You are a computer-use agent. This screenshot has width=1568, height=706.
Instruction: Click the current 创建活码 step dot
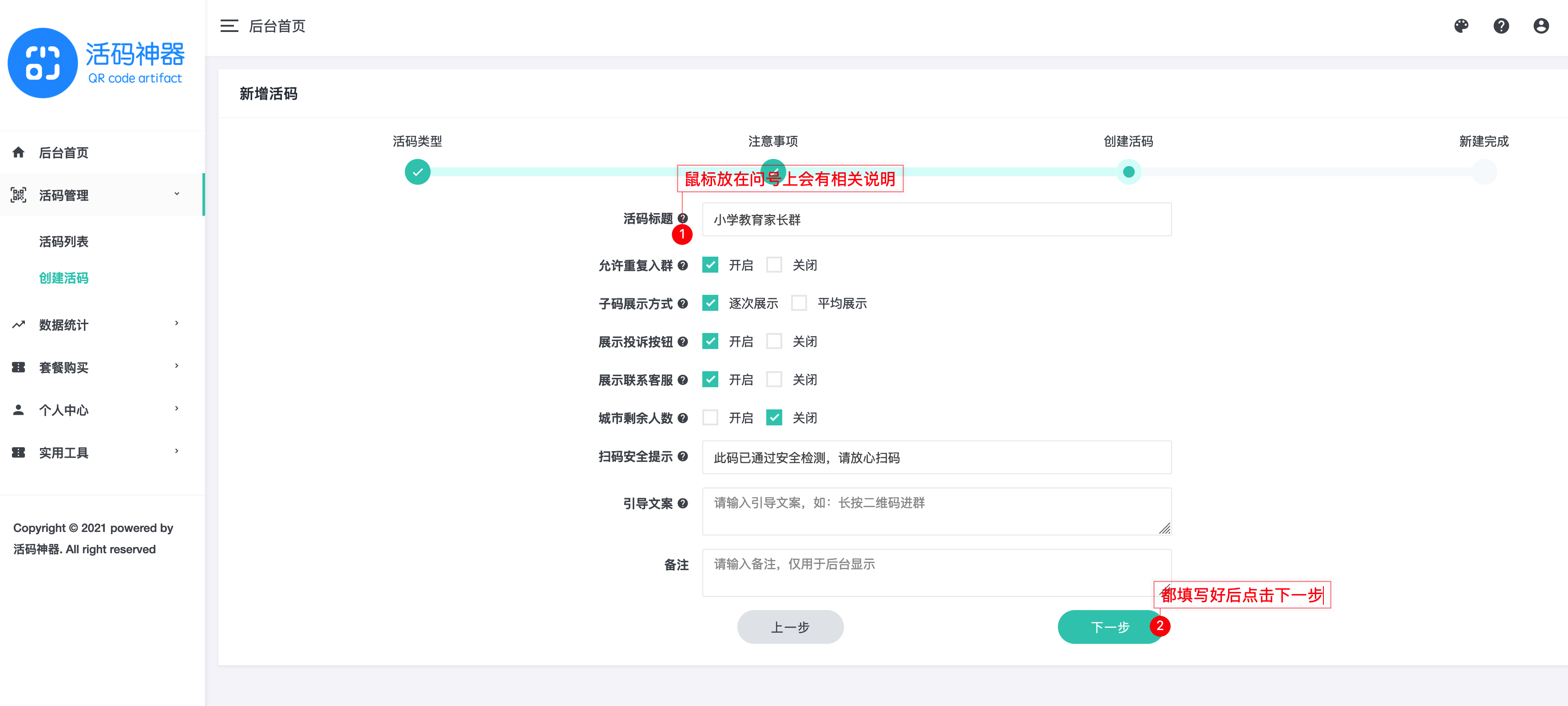(1128, 172)
